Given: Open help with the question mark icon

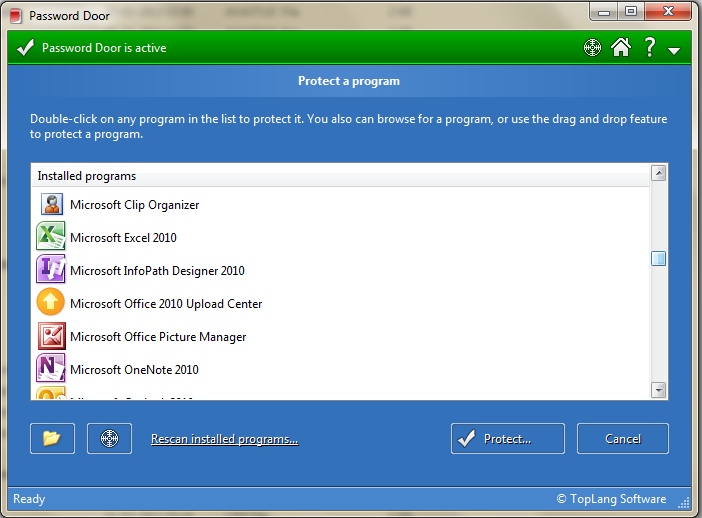Looking at the screenshot, I should point(650,47).
